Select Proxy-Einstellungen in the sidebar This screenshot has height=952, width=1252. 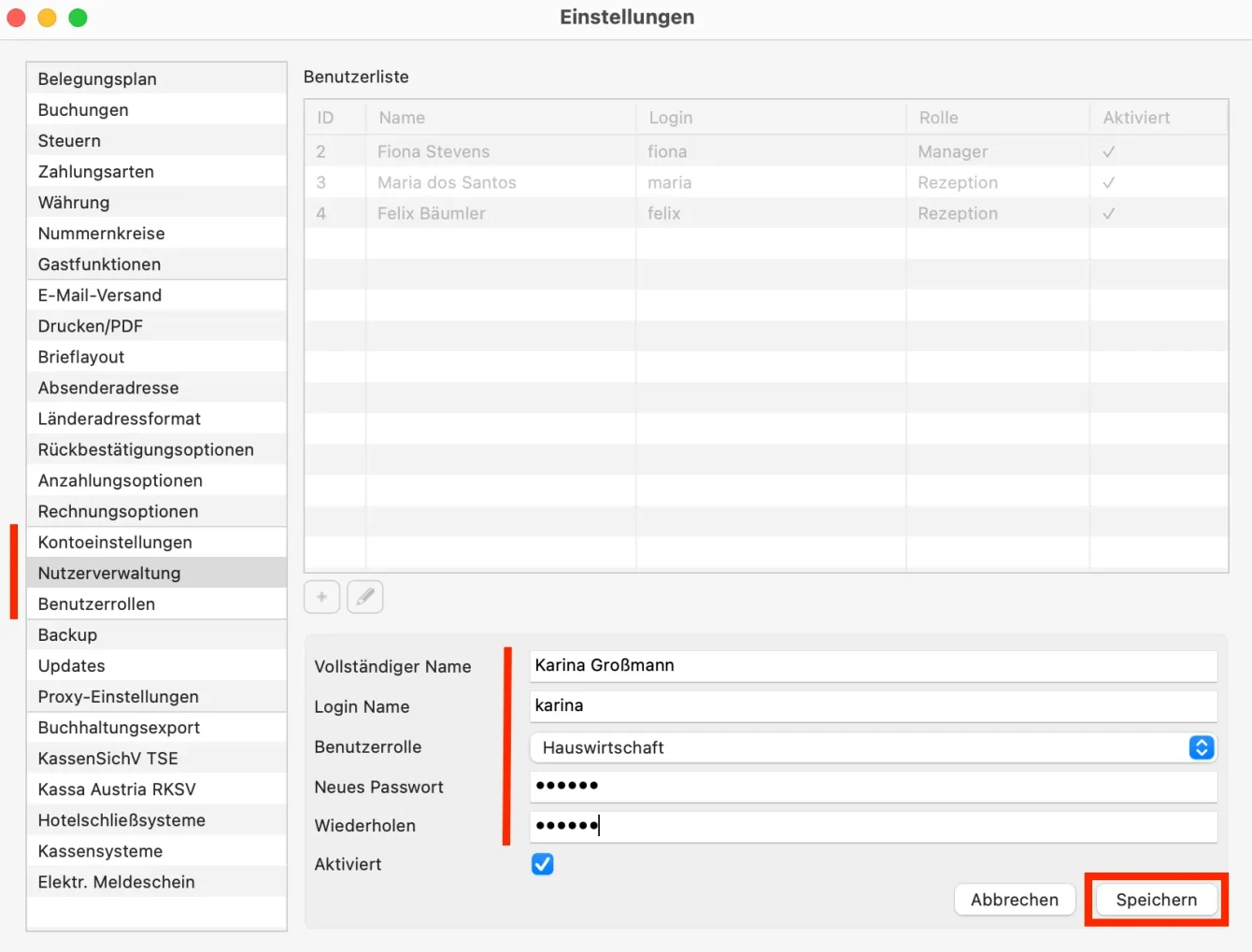(157, 695)
